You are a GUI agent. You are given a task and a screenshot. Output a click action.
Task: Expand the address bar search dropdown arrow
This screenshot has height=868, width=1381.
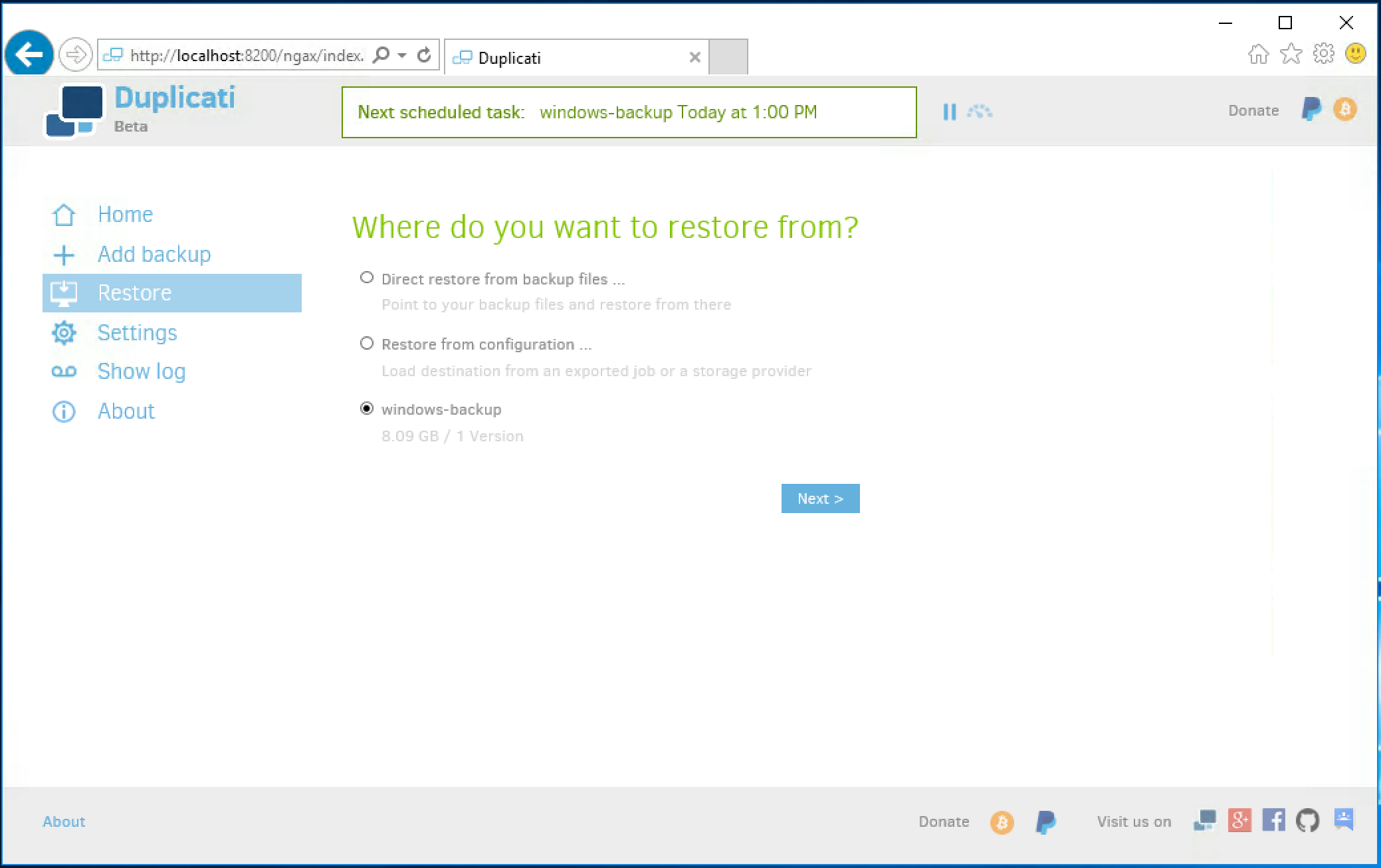coord(402,55)
